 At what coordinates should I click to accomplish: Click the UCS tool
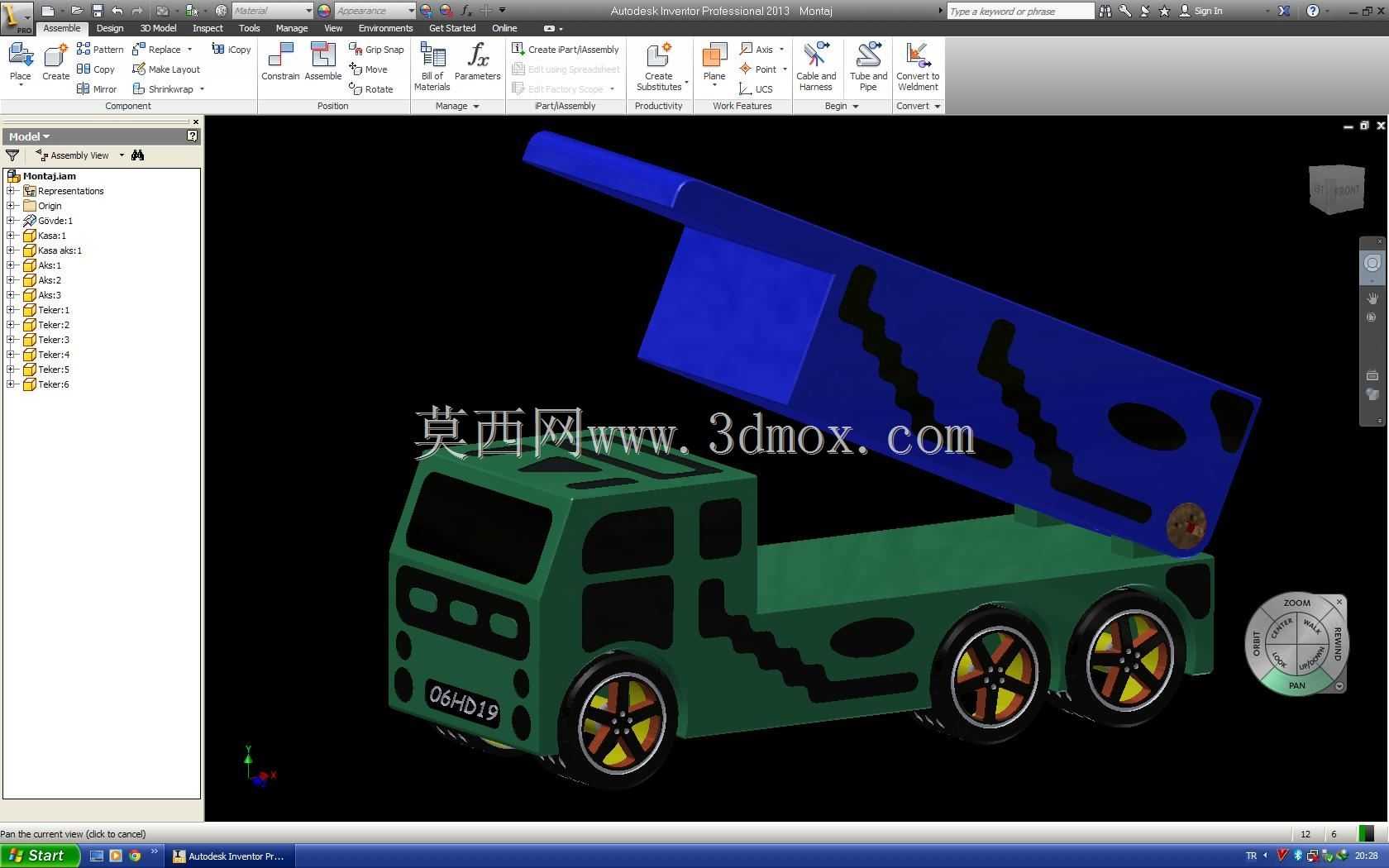tap(756, 89)
